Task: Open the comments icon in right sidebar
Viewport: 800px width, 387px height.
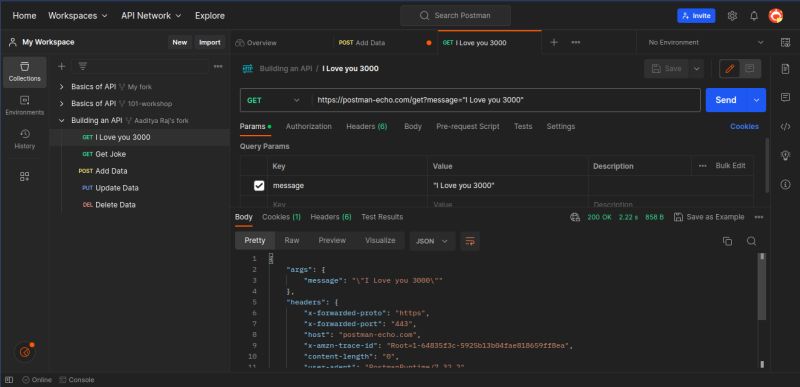Action: (x=785, y=97)
